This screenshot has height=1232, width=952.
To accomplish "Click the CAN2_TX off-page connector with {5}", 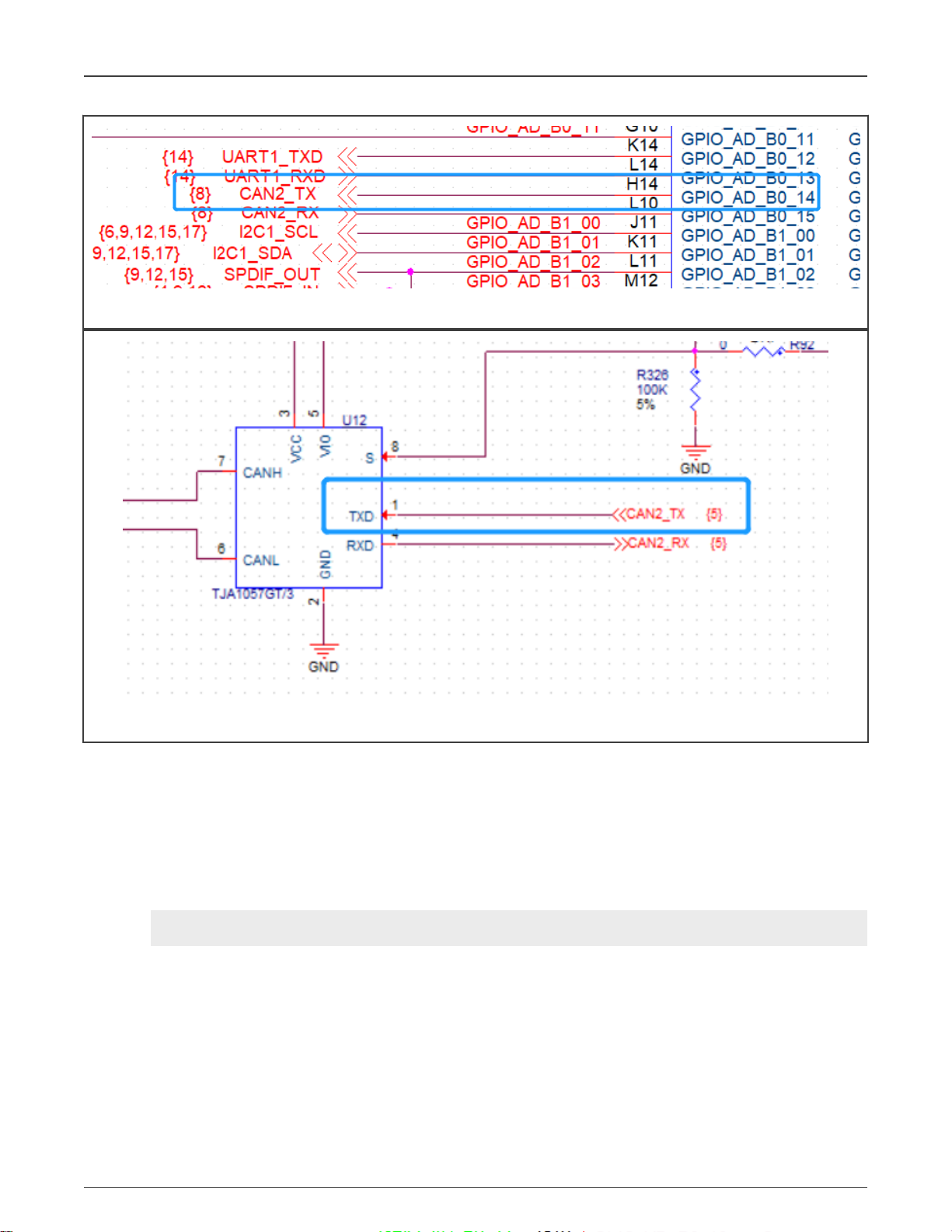I will coord(668,514).
